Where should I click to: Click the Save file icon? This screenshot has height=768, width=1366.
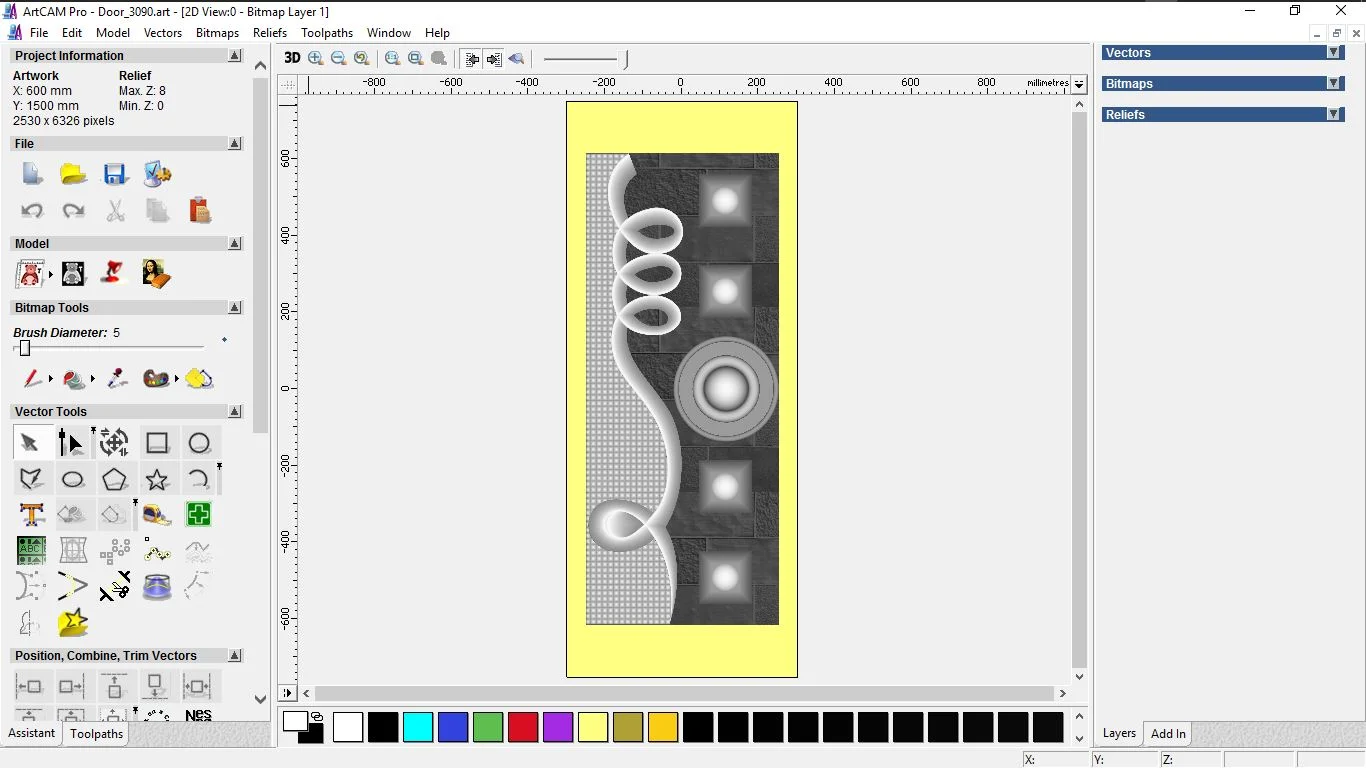coord(115,174)
